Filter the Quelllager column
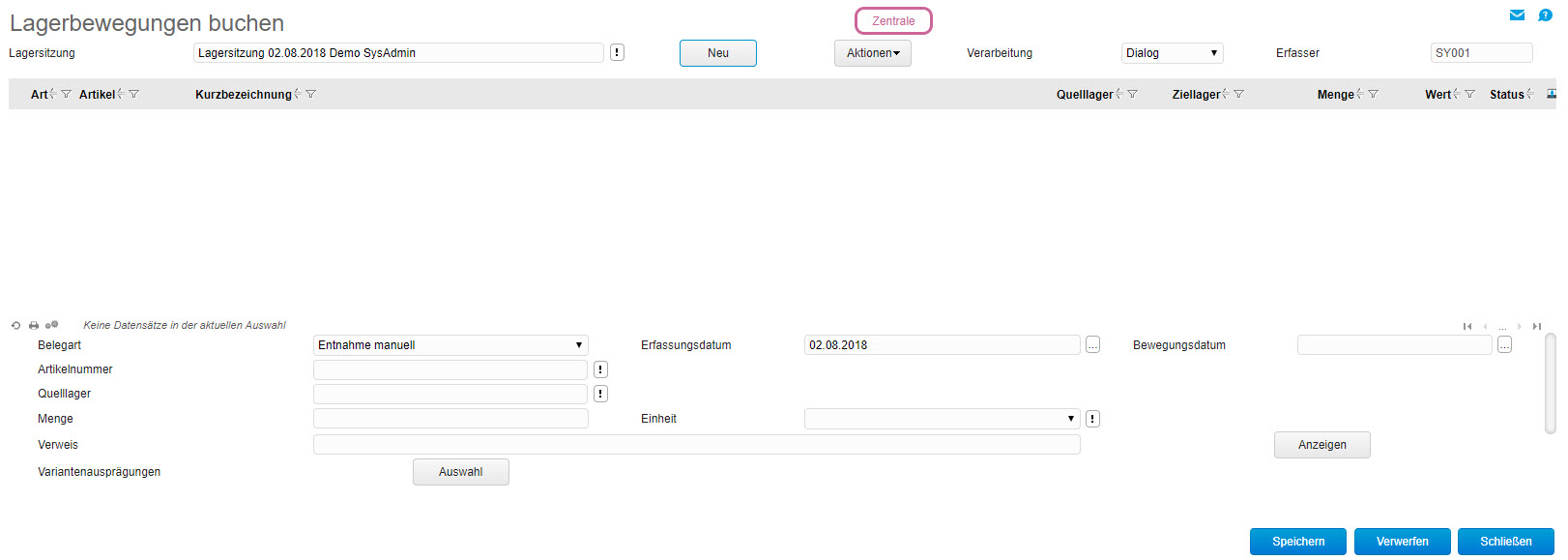Image resolution: width=1568 pixels, height=560 pixels. tap(1132, 94)
